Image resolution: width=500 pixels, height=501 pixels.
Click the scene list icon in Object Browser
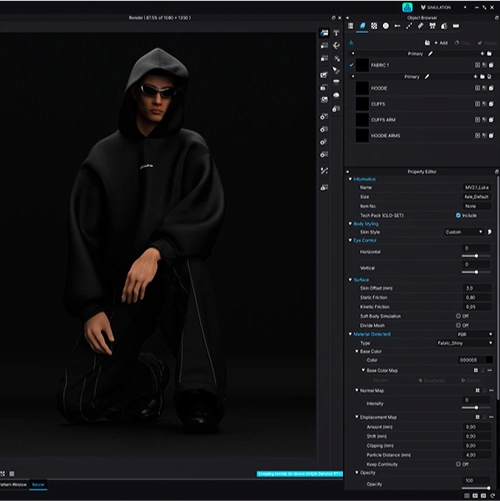pos(351,26)
